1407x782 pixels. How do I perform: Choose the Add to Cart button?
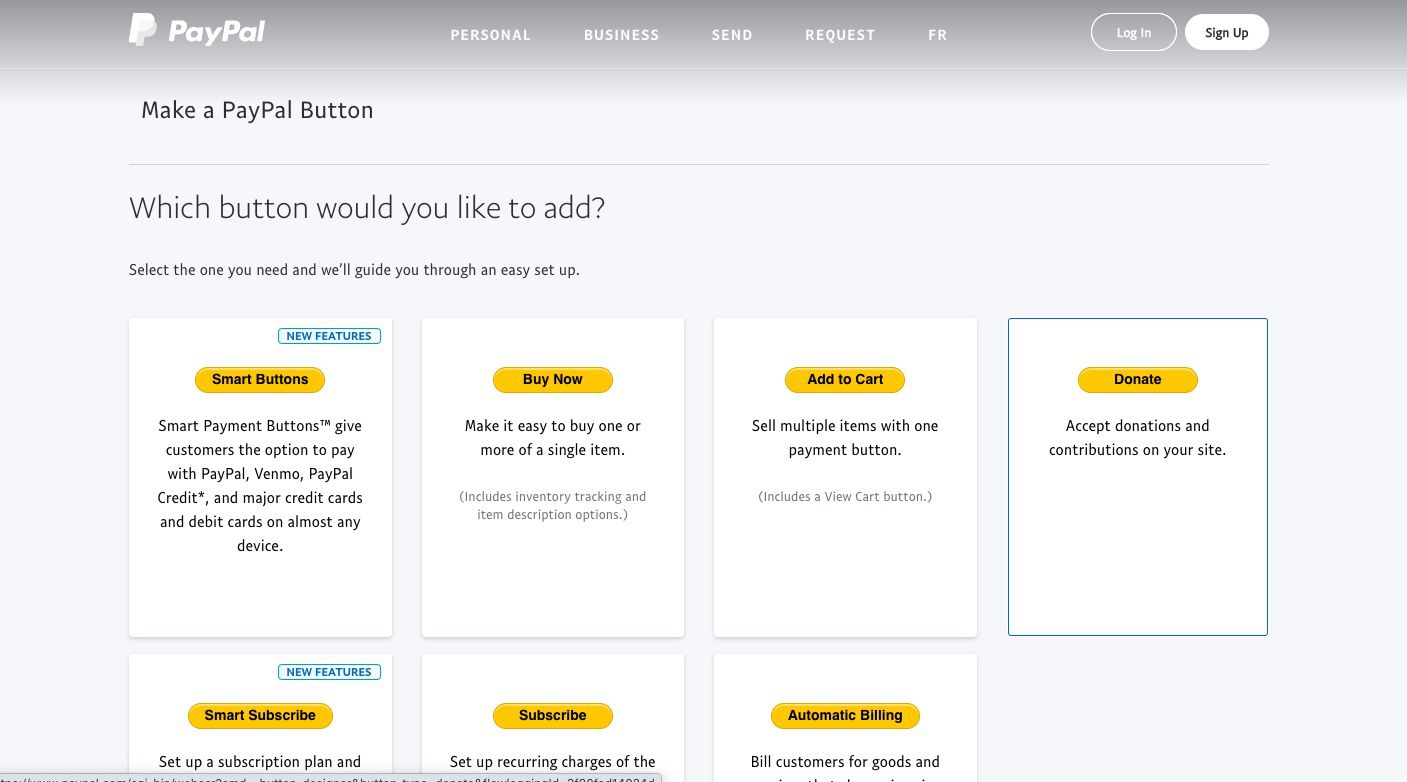click(x=845, y=380)
